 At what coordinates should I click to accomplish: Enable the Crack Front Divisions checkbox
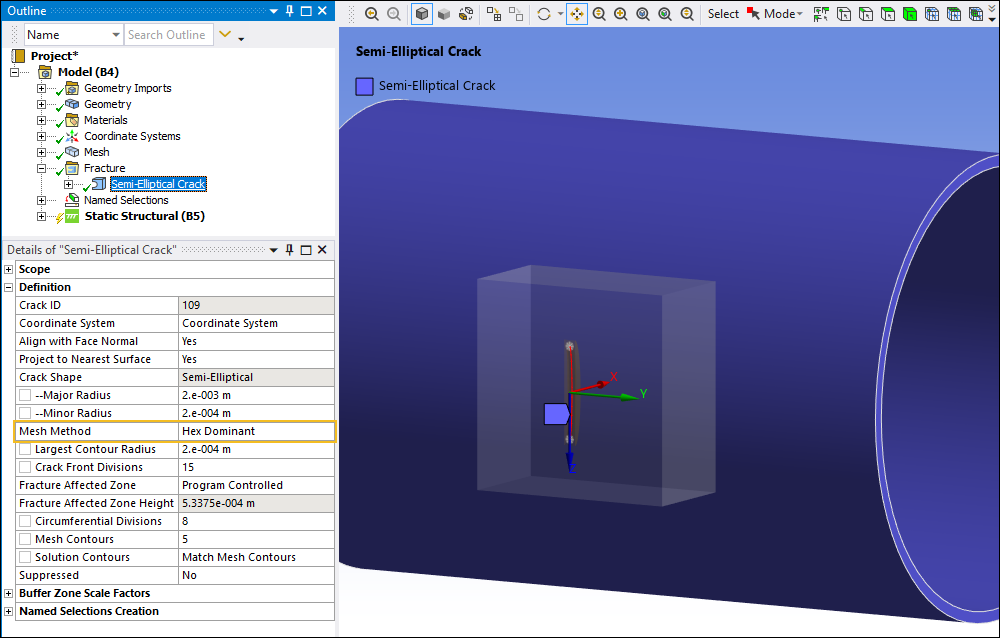point(26,467)
